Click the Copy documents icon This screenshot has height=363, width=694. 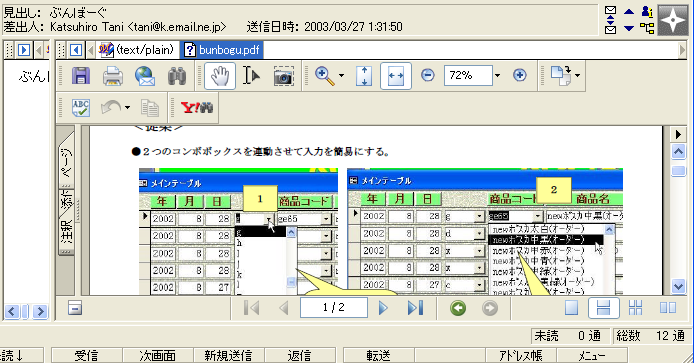coord(150,108)
